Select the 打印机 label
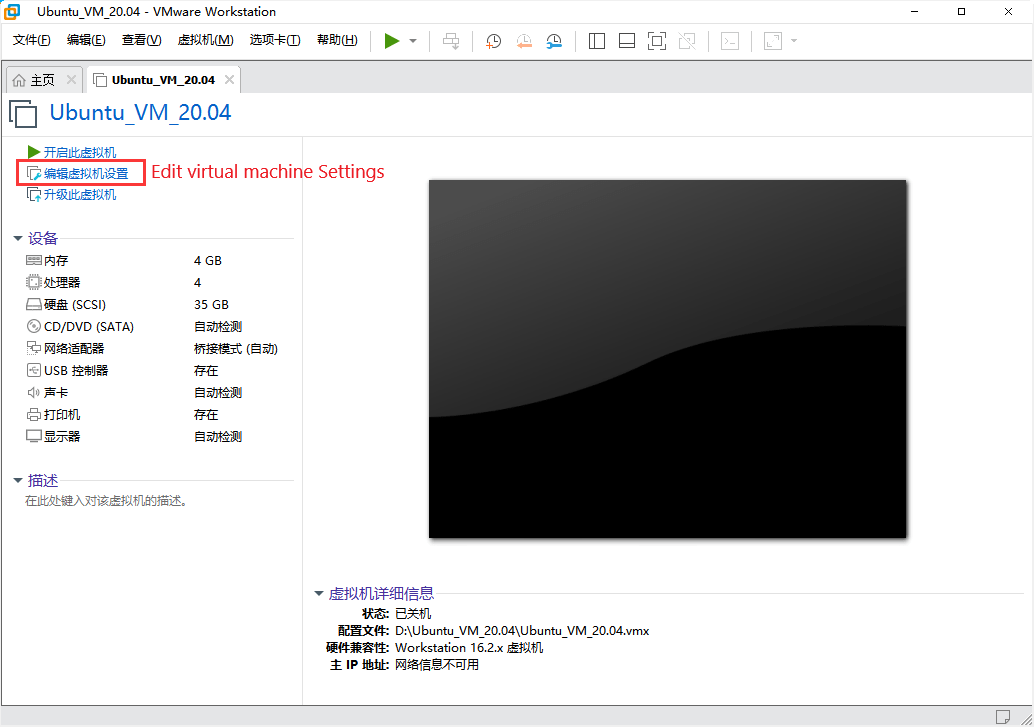The image size is (1034, 727). tap(62, 414)
